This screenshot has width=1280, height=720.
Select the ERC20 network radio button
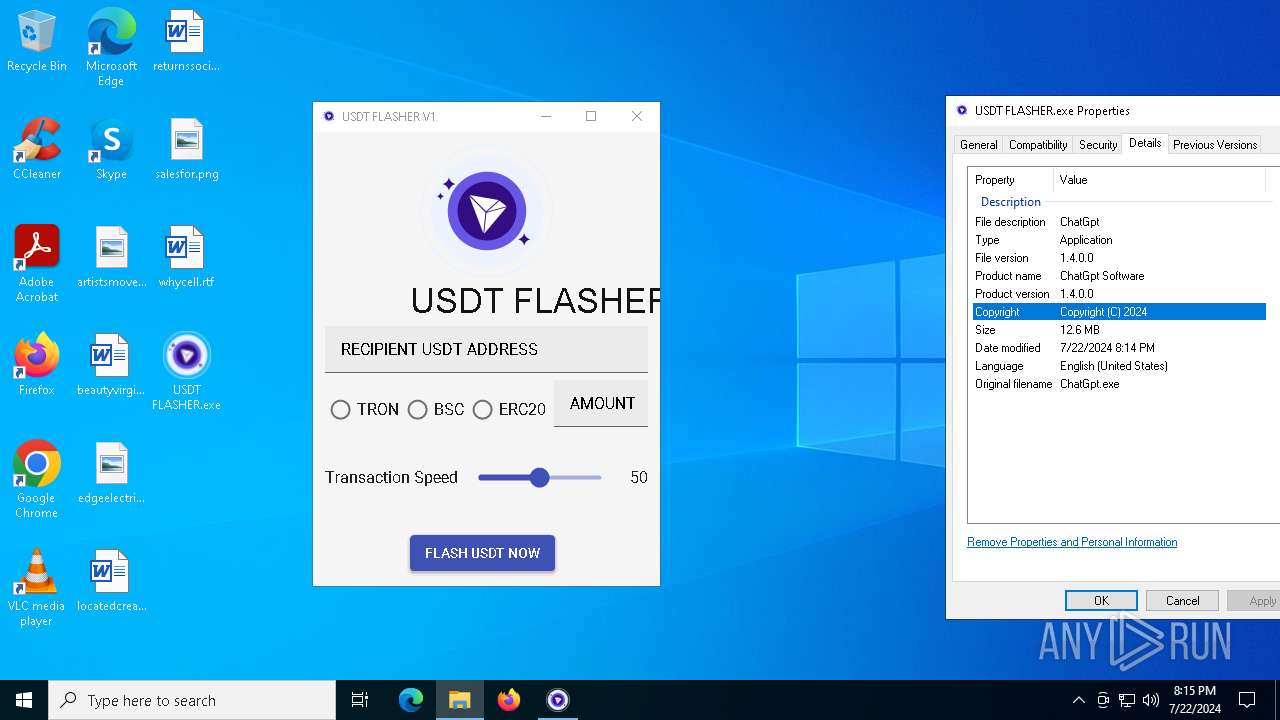483,410
